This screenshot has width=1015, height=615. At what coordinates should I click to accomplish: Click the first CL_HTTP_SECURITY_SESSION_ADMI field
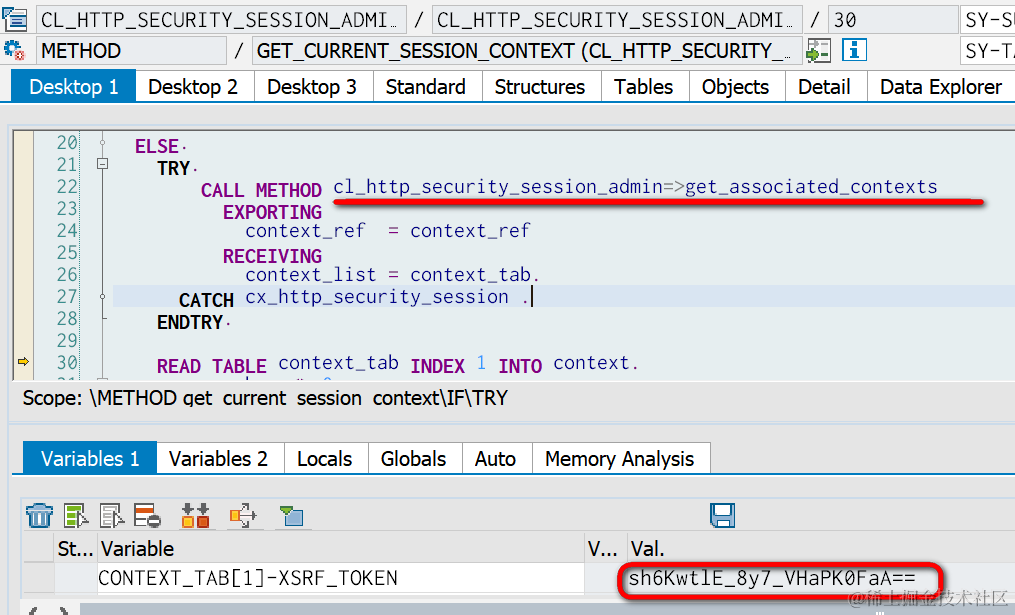click(x=221, y=19)
